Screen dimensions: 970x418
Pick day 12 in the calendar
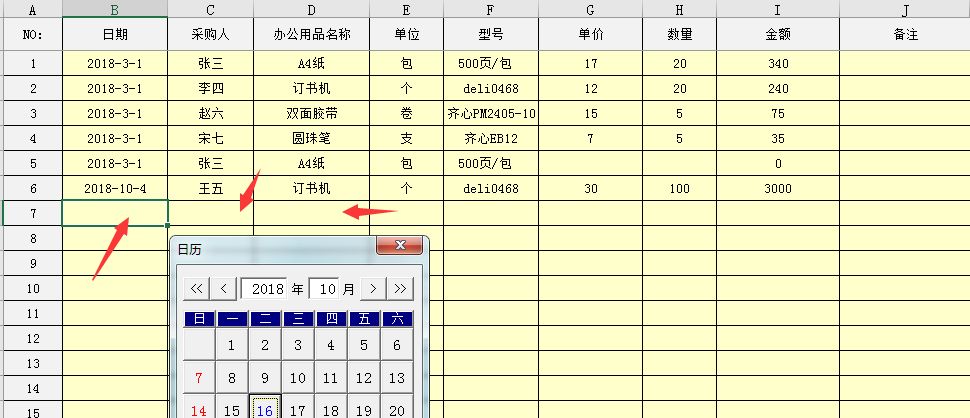(x=364, y=378)
